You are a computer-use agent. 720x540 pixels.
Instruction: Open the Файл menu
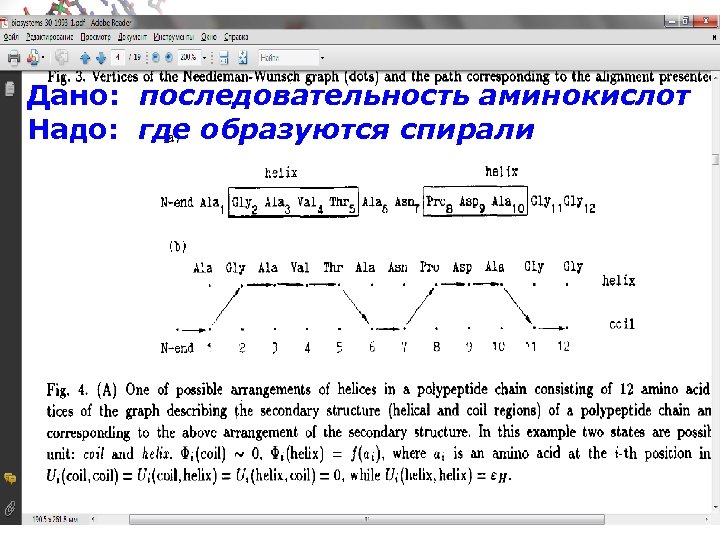point(11,37)
